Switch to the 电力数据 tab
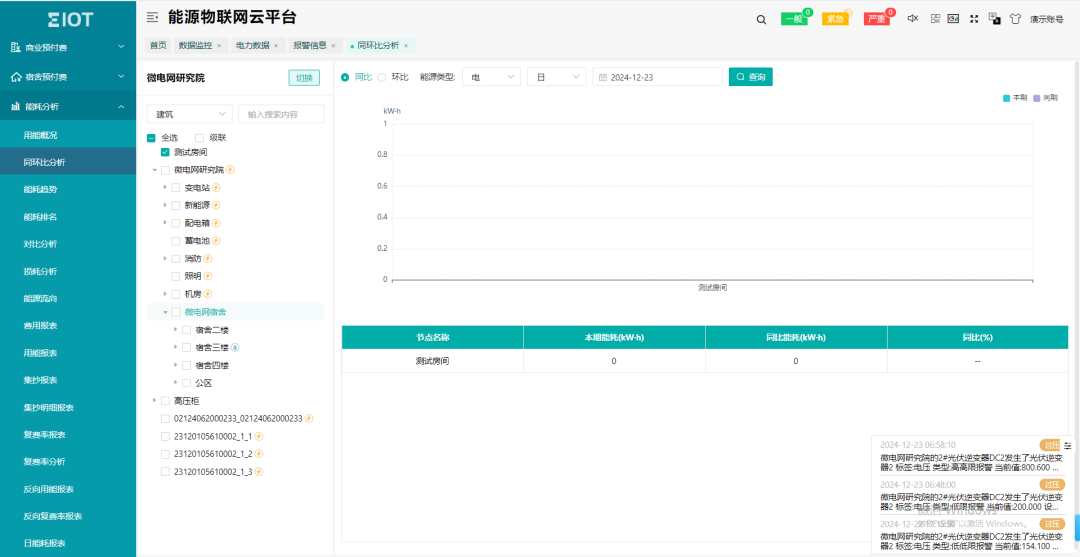This screenshot has width=1080, height=557. [x=257, y=45]
